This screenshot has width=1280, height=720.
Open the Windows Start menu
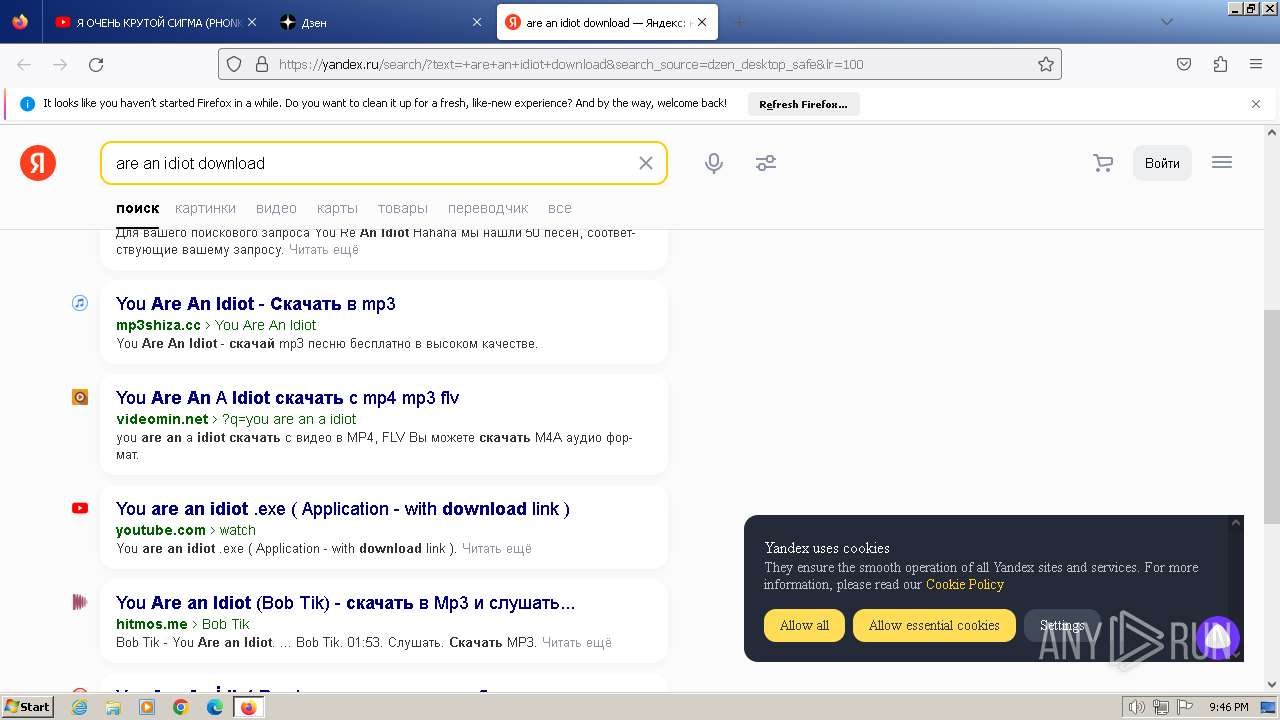[x=28, y=707]
